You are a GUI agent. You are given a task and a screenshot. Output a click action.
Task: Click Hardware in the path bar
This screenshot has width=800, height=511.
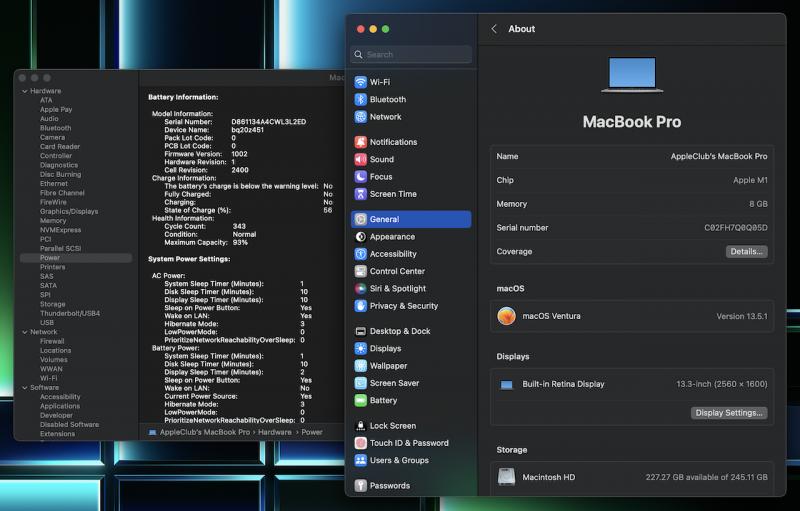274,432
